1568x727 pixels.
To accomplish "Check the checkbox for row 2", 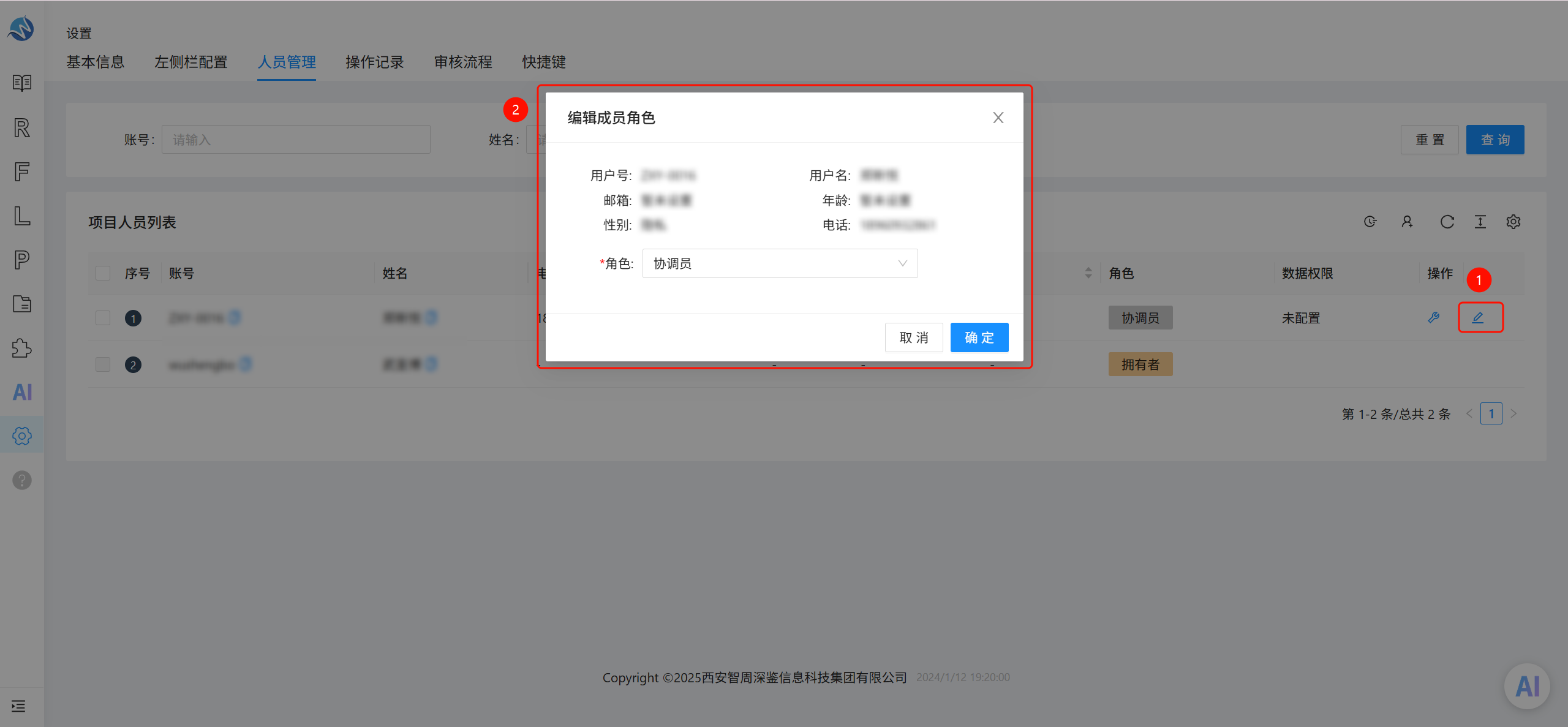I will click(103, 364).
